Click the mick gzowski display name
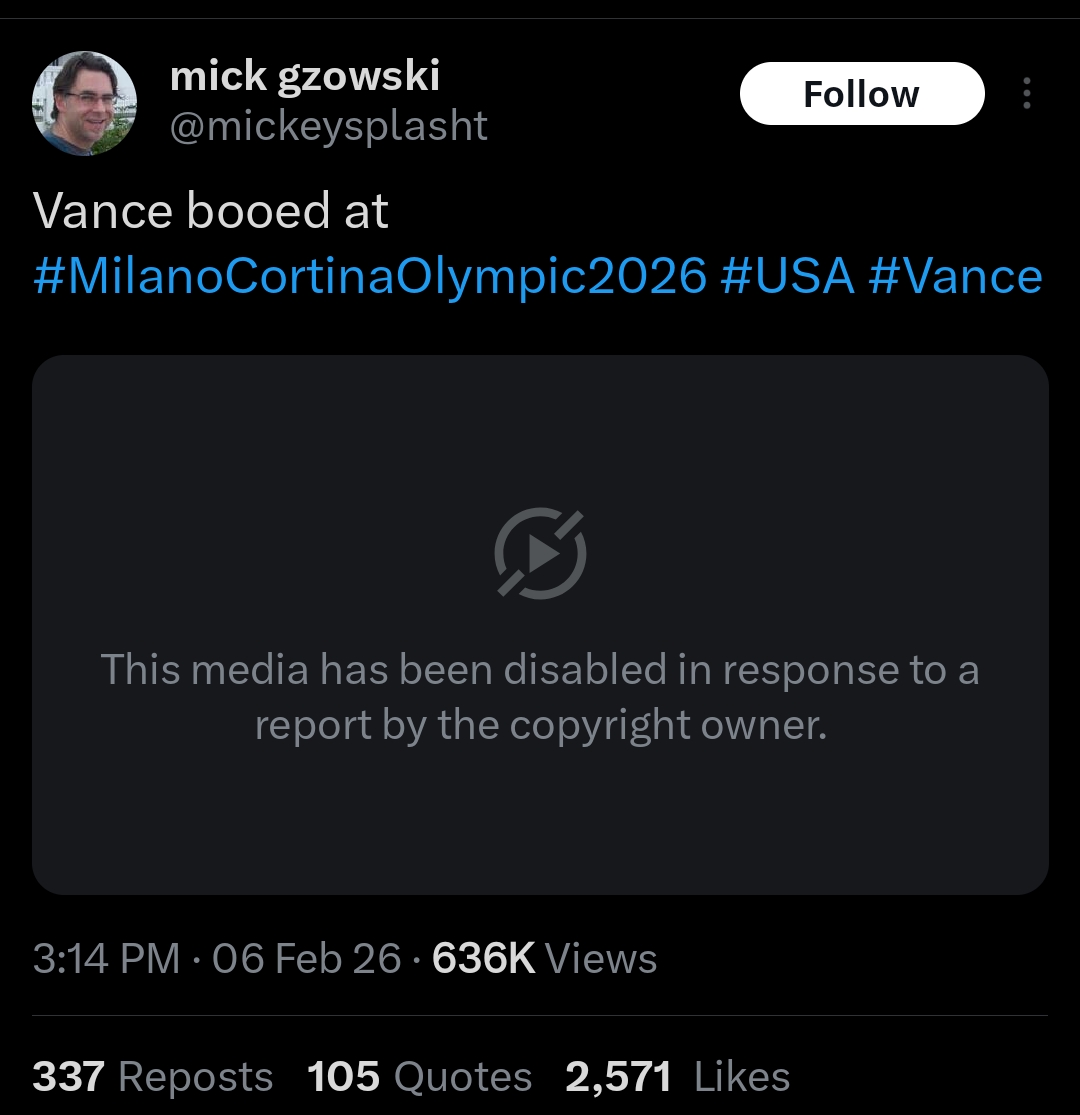 [x=305, y=76]
